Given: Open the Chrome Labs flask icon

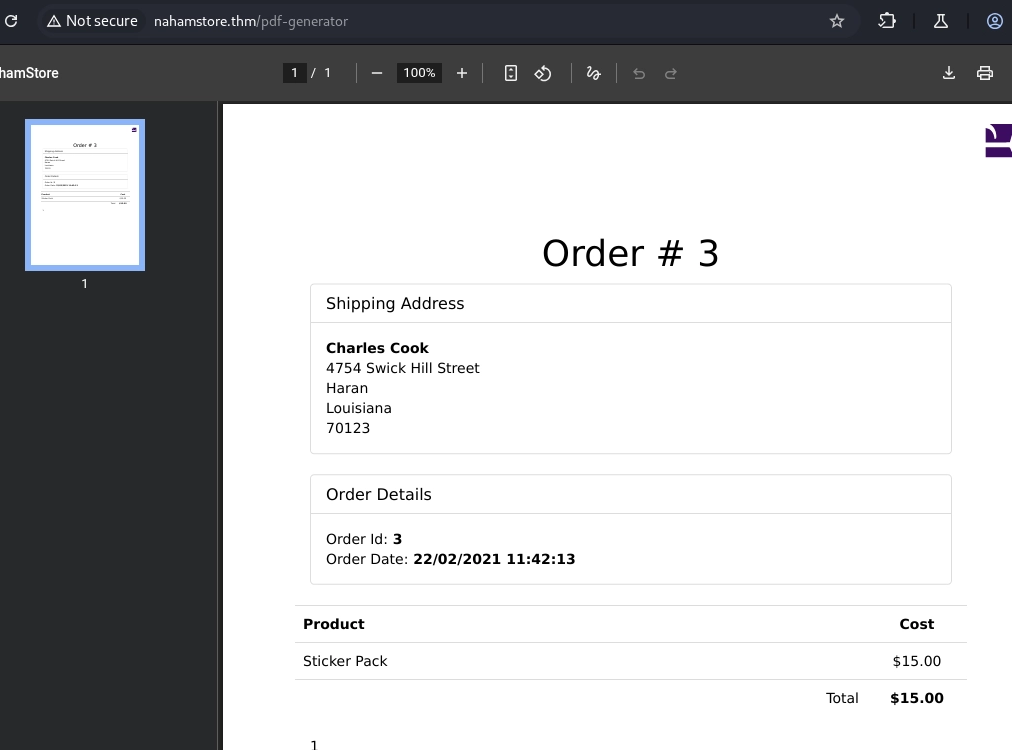Looking at the screenshot, I should click(x=941, y=21).
